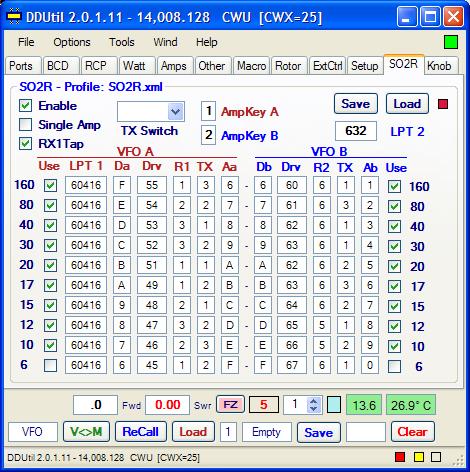Click the green status indicator near the menu
The width and height of the screenshot is (470, 472).
click(451, 42)
